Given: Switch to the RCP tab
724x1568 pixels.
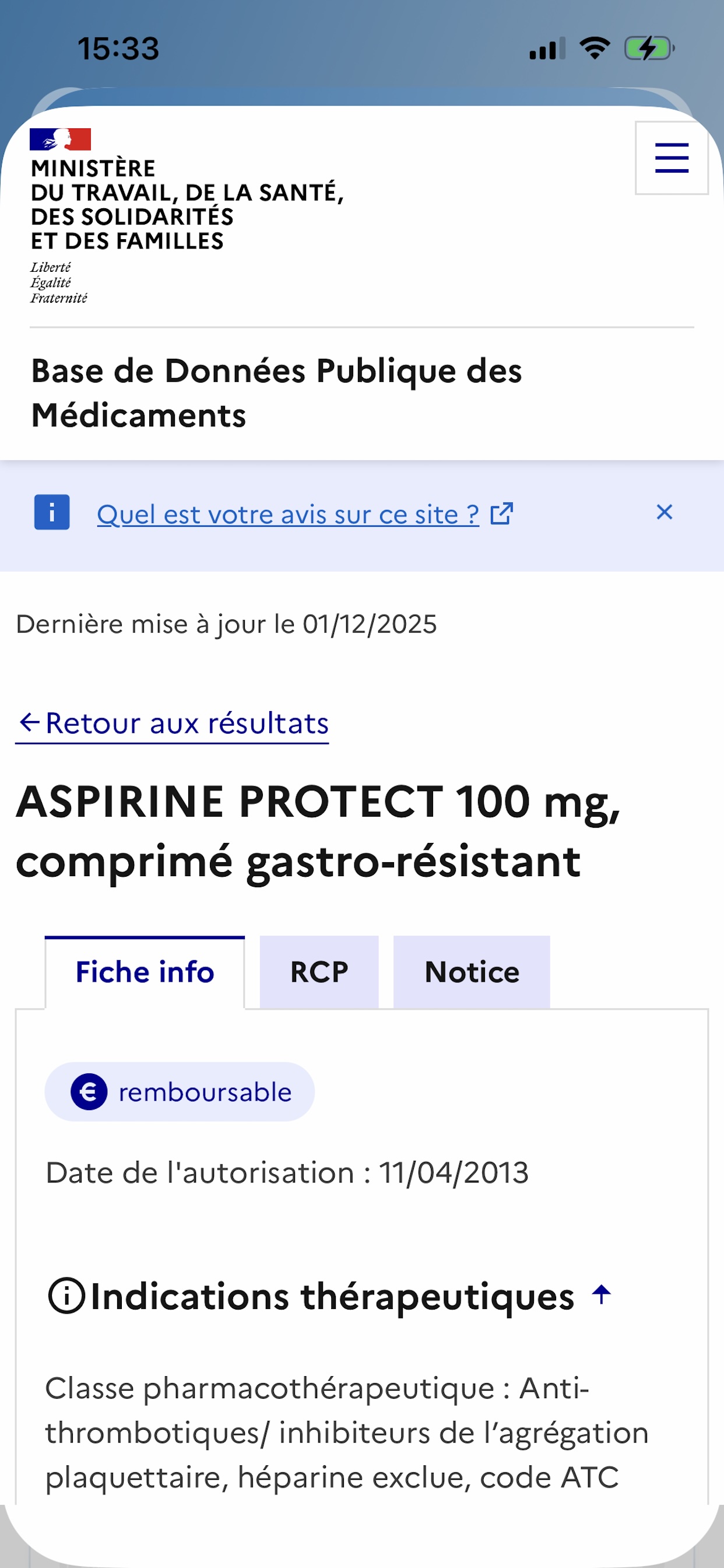Looking at the screenshot, I should tap(319, 971).
